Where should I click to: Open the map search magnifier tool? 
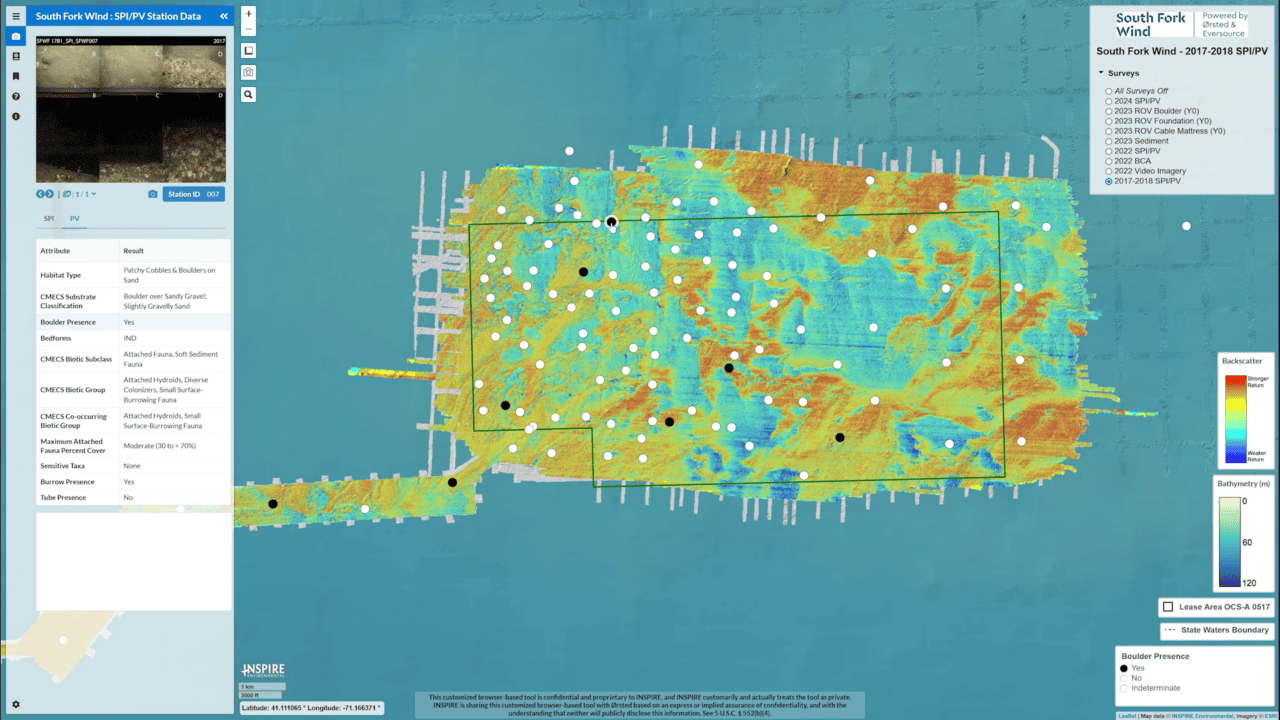coord(249,94)
